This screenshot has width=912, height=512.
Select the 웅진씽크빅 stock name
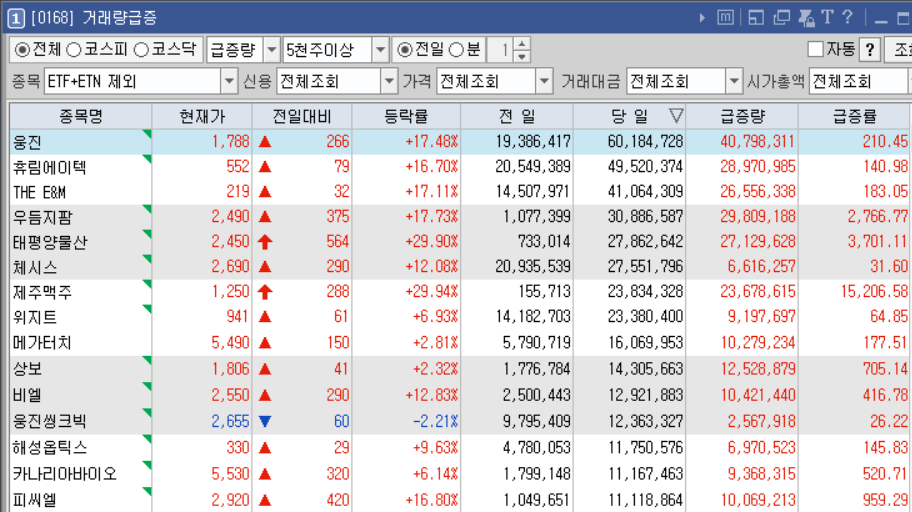click(x=49, y=421)
